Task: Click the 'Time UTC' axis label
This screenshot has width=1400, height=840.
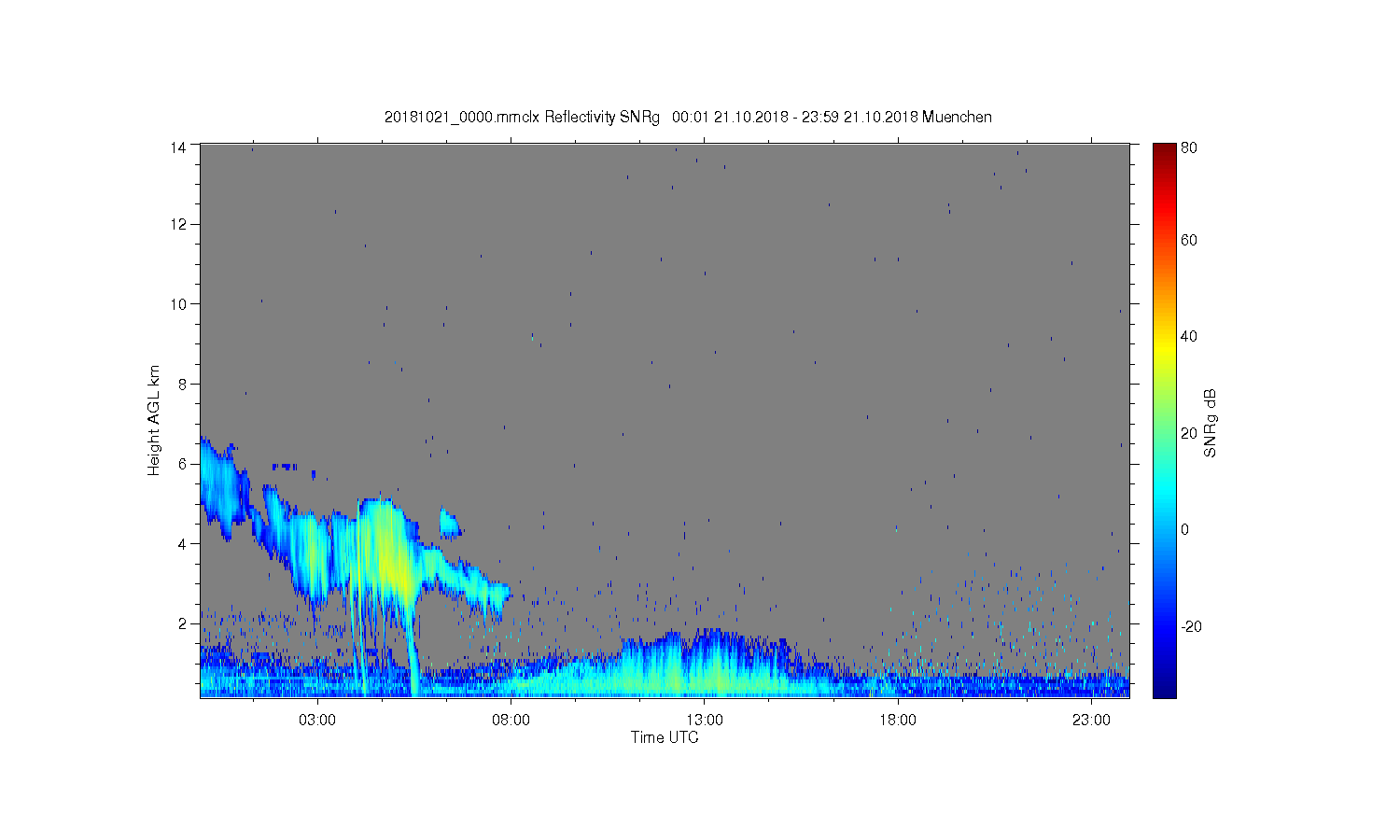Action: point(665,737)
